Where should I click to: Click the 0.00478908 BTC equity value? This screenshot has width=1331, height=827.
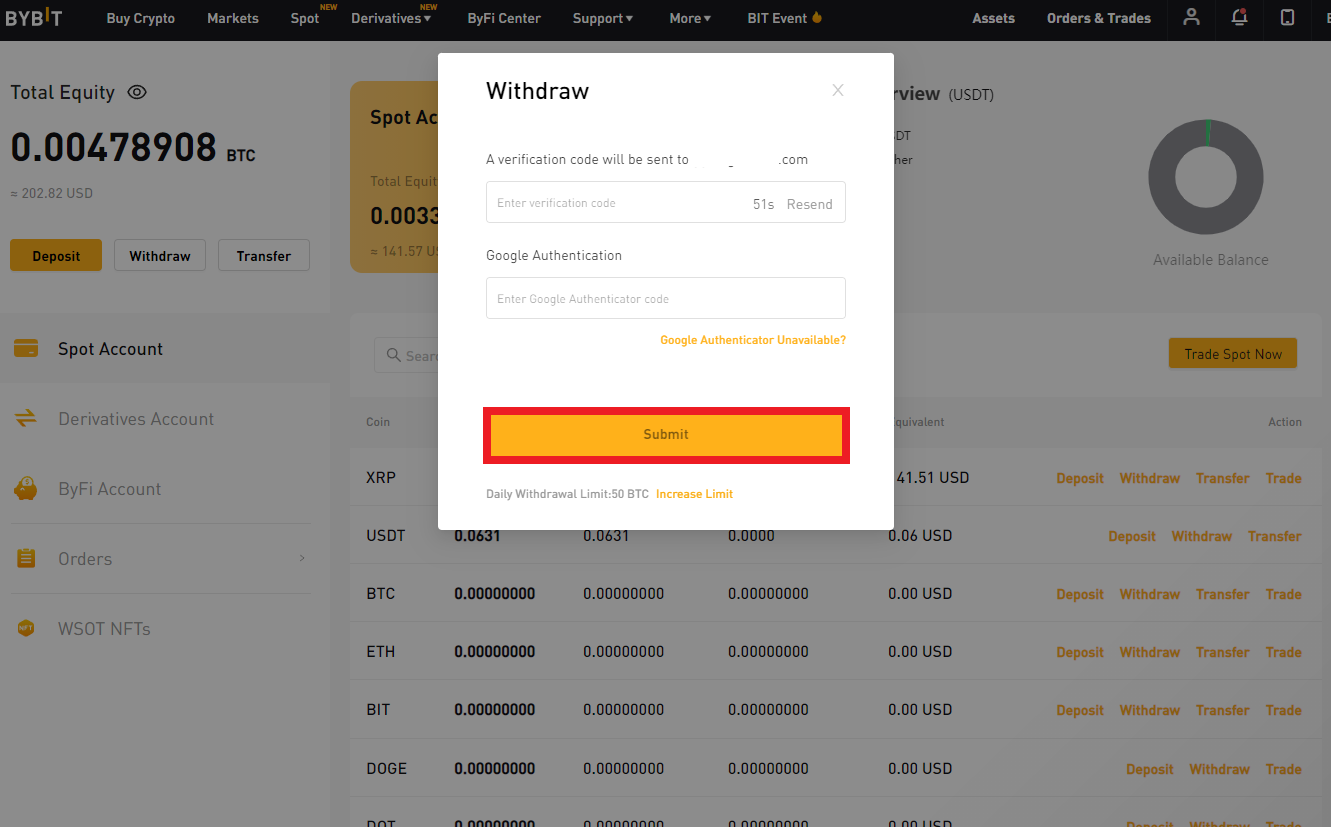pos(133,148)
